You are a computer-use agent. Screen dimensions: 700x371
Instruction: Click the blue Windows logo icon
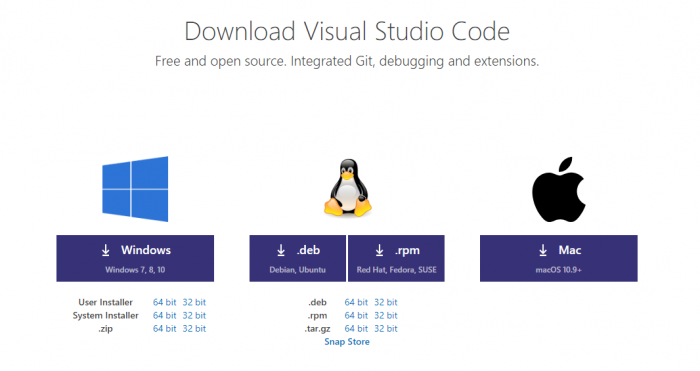coord(135,189)
